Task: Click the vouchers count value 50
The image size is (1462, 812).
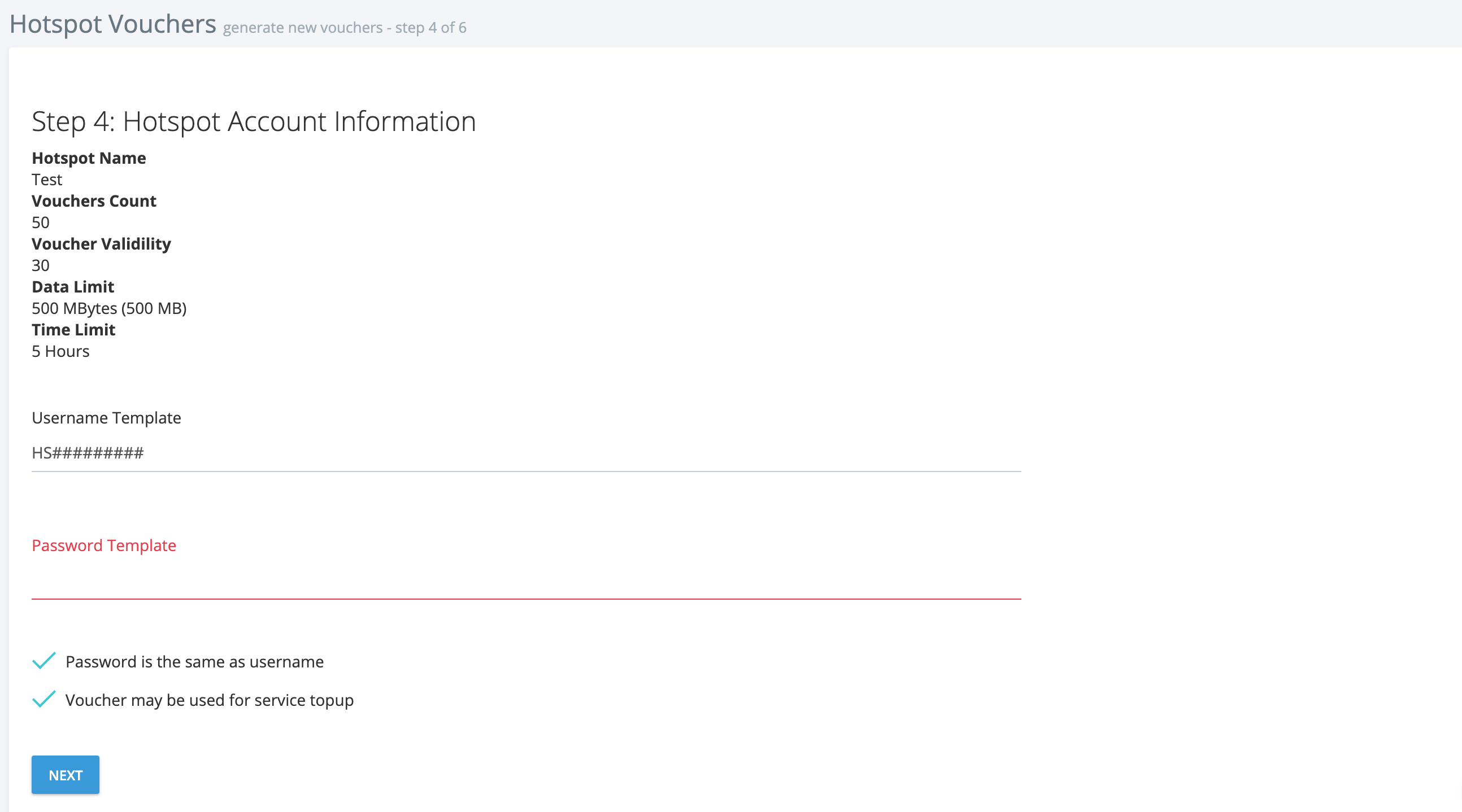Action: pos(40,222)
